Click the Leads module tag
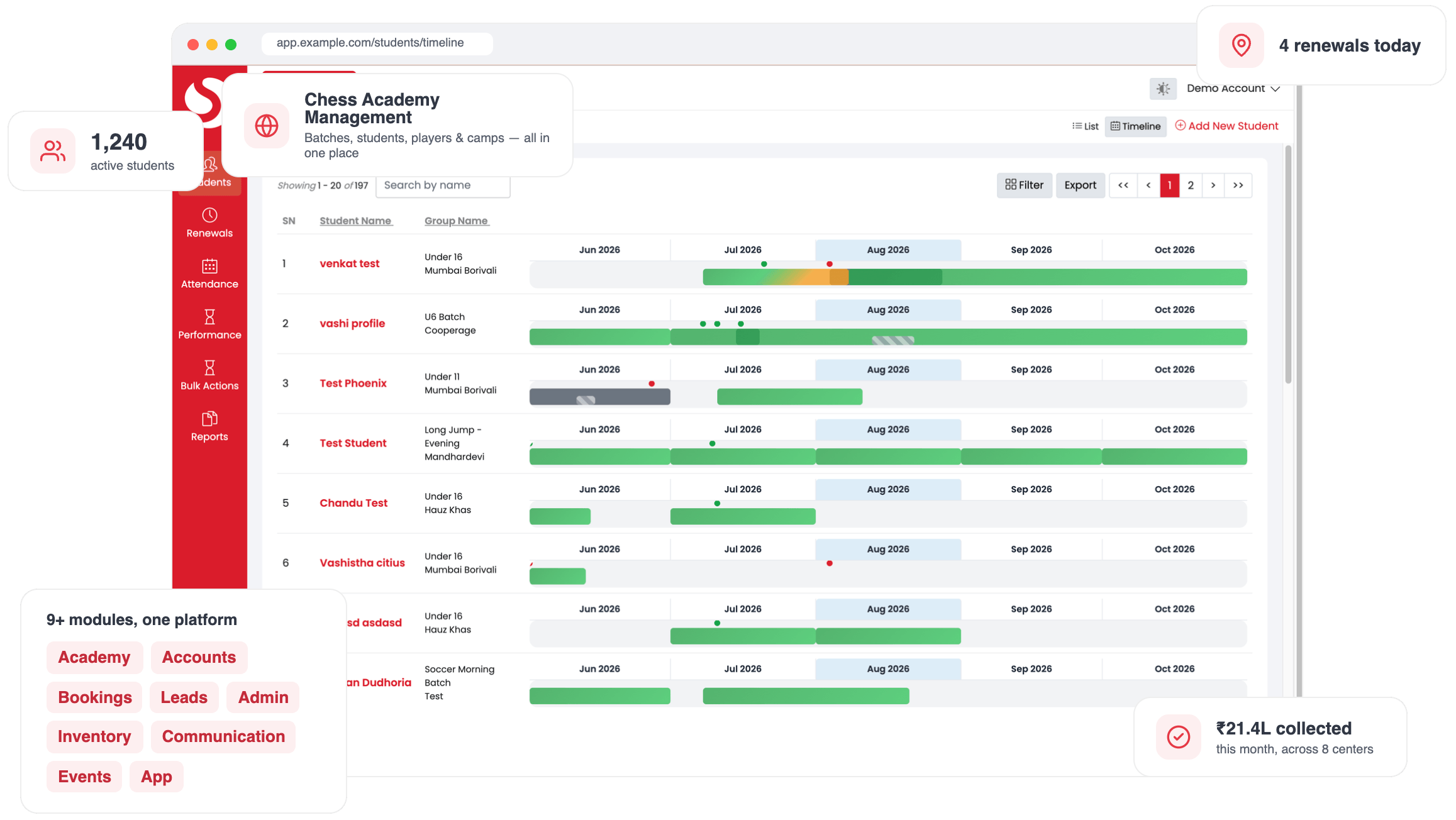 coord(184,697)
